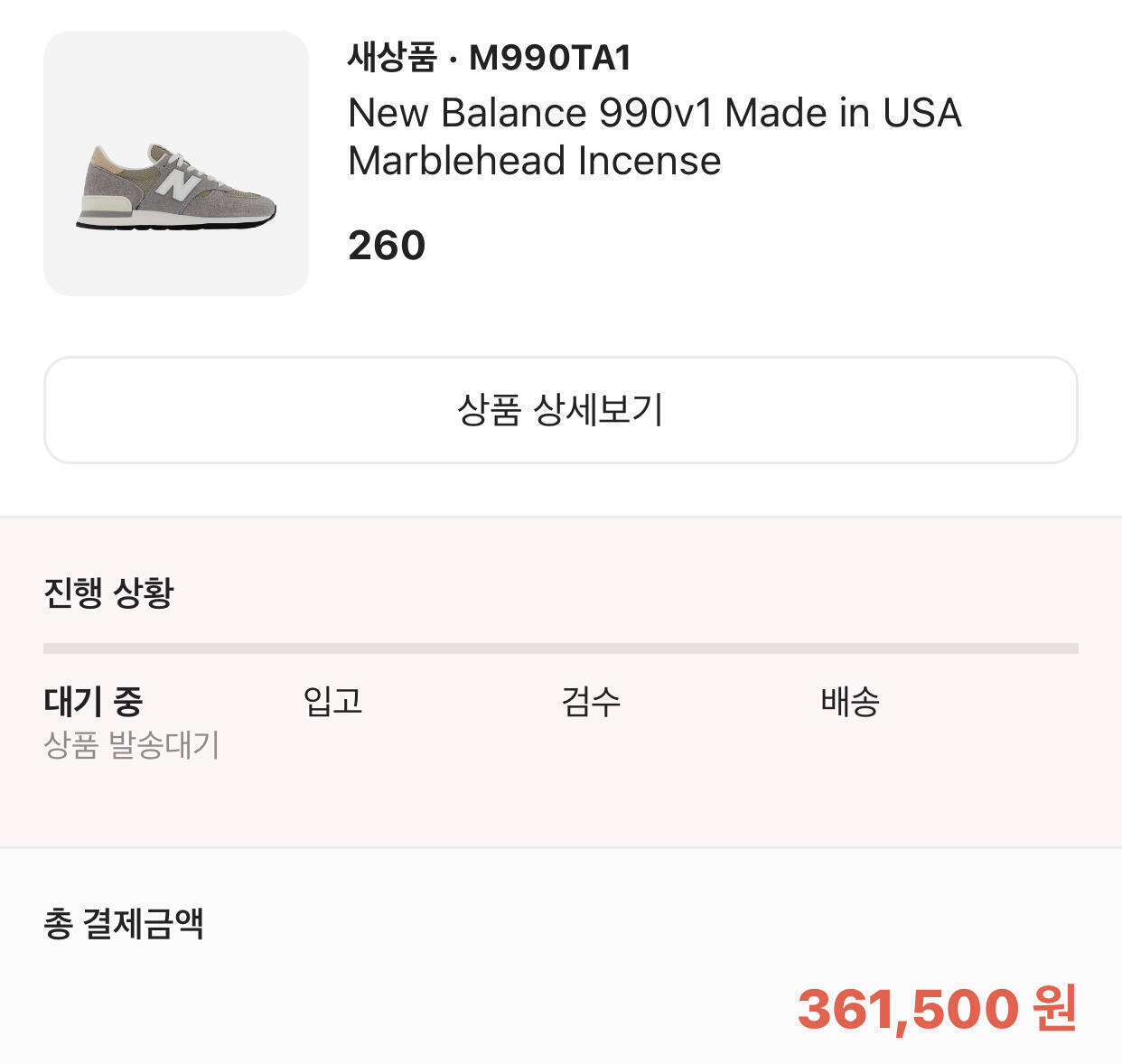Select the 배송 delivery step
The image size is (1122, 1064).
point(849,701)
